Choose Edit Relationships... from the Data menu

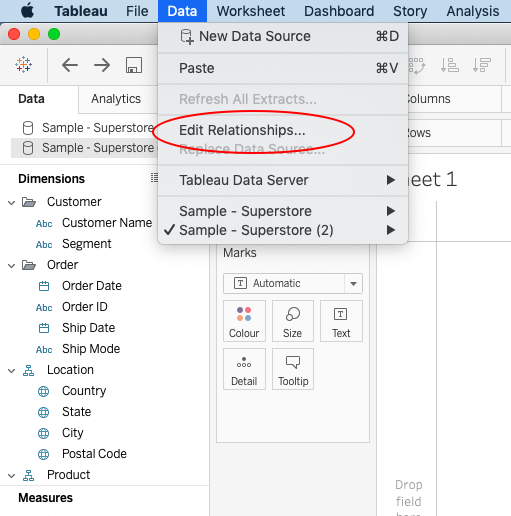[x=283, y=130]
